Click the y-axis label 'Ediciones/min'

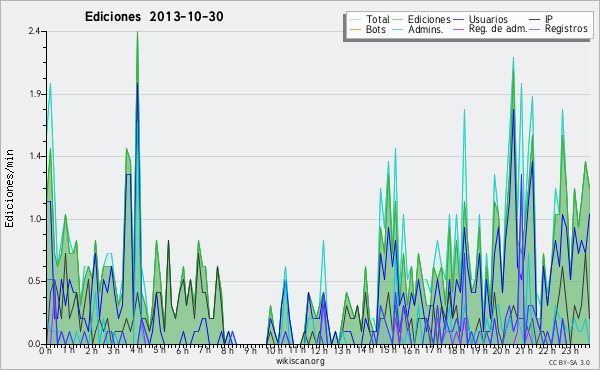point(9,188)
